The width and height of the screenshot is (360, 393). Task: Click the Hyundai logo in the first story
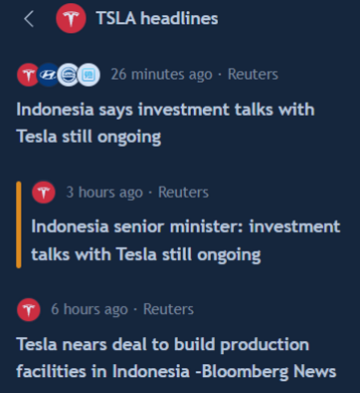pyautogui.click(x=48, y=75)
